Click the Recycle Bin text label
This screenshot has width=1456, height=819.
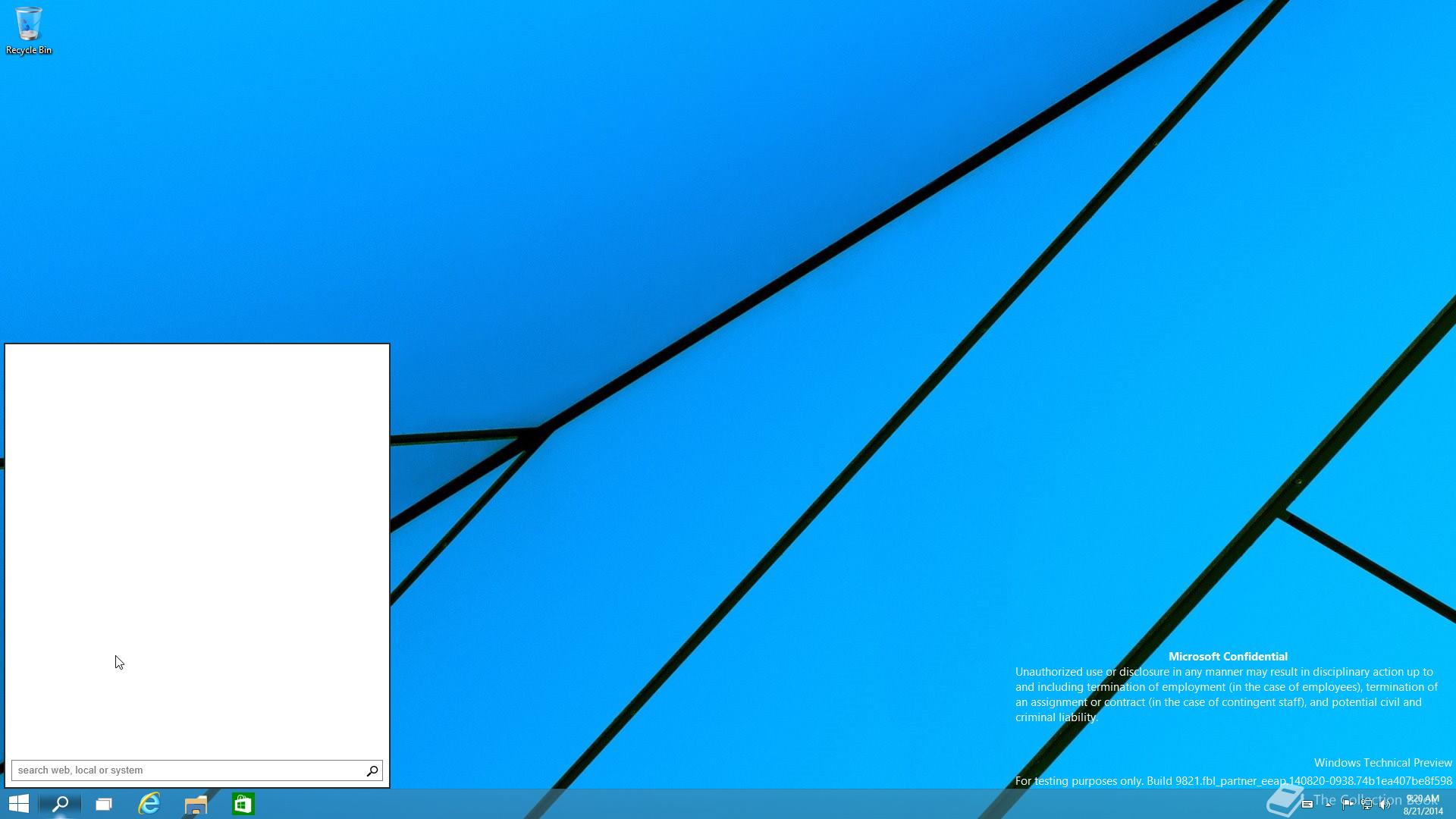tap(29, 50)
